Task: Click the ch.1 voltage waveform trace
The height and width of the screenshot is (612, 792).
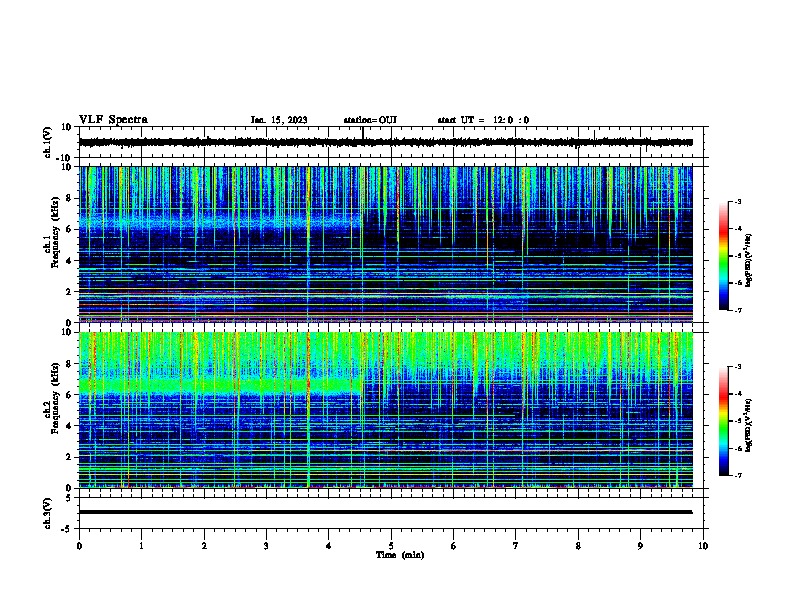Action: click(x=385, y=142)
